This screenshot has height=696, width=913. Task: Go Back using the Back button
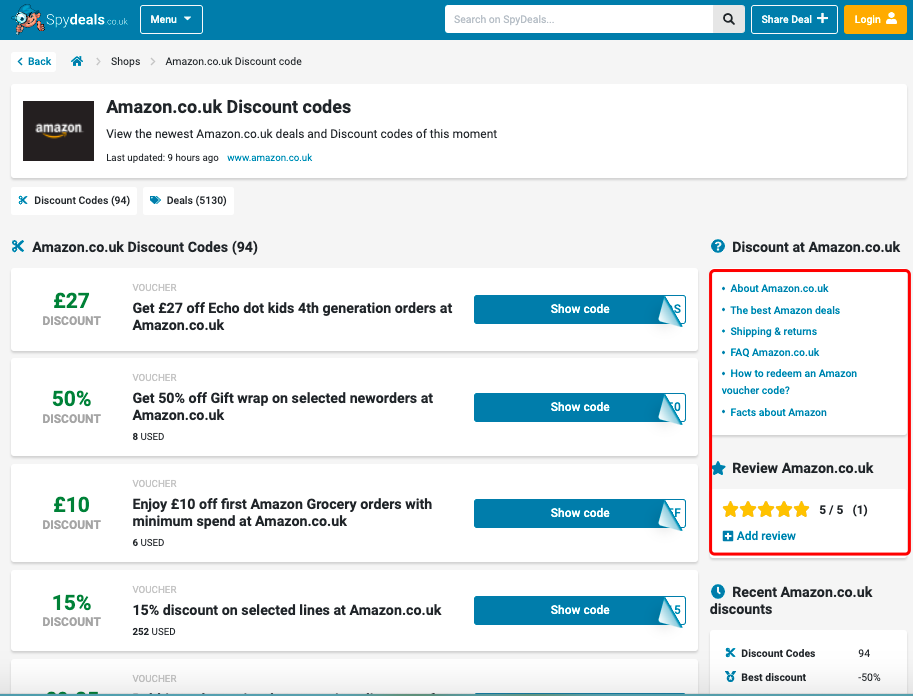point(34,62)
